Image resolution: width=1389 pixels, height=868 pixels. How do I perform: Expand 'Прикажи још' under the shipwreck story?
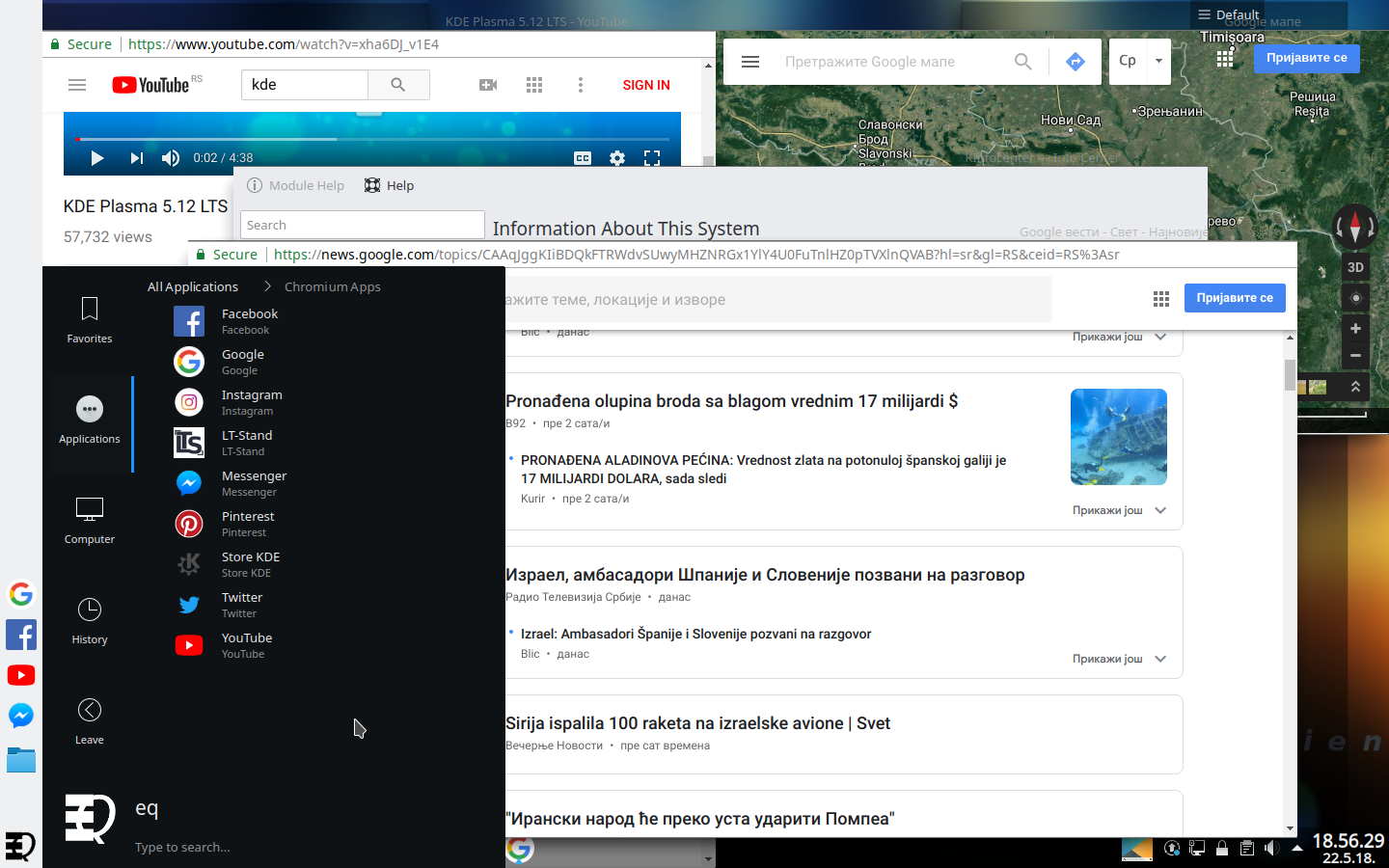point(1119,510)
